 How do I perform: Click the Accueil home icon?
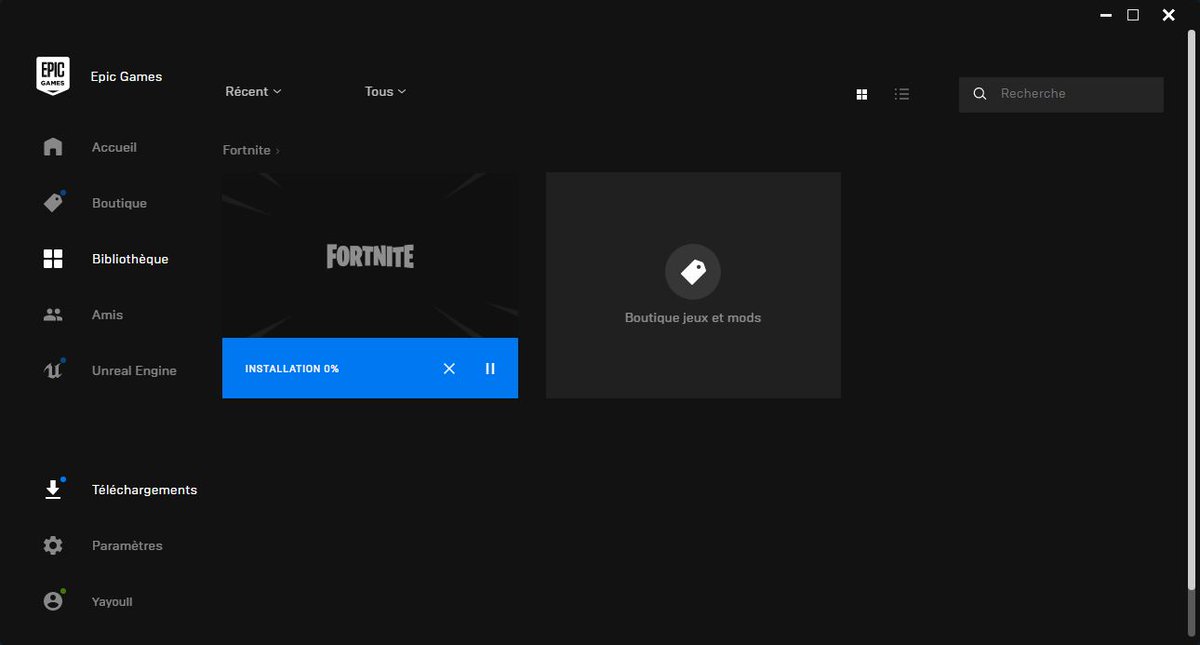pos(53,147)
